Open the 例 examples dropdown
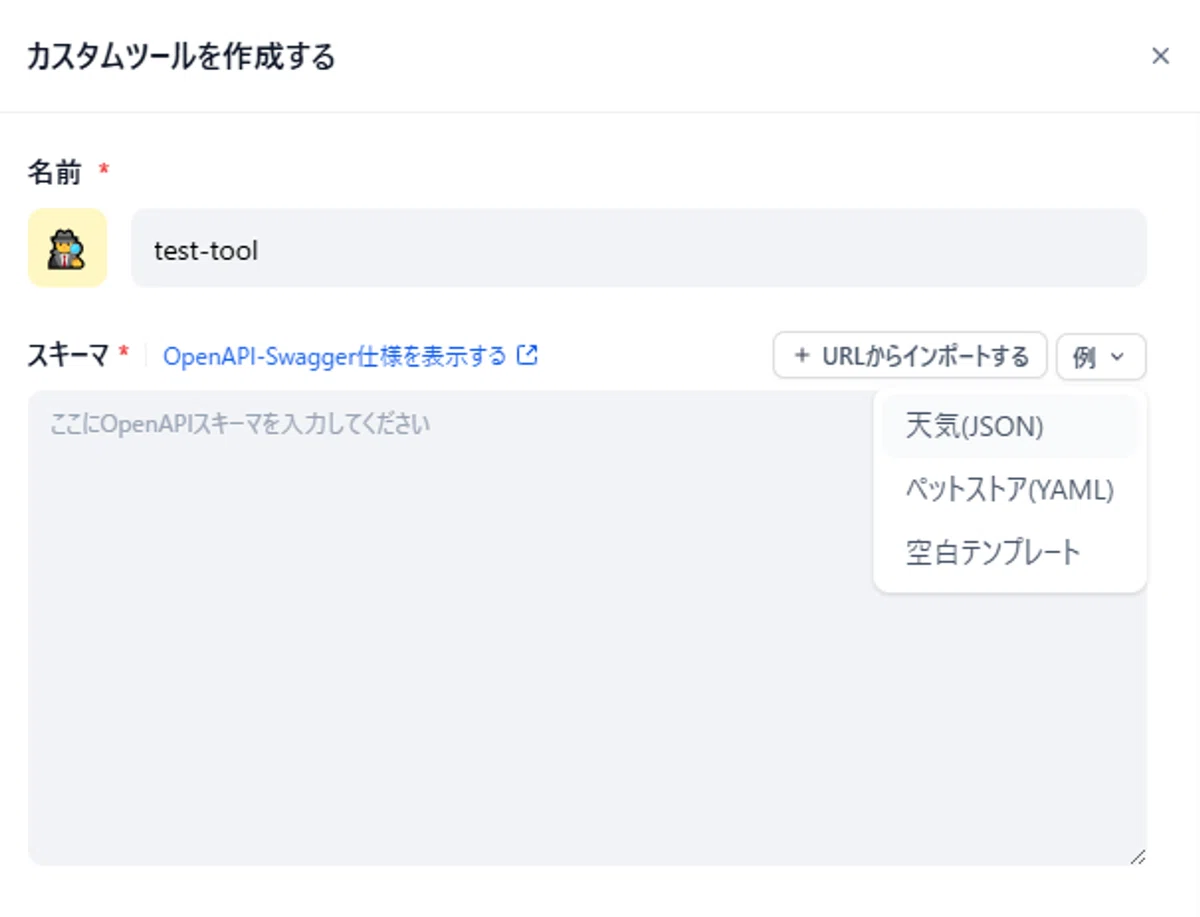 [x=1101, y=356]
